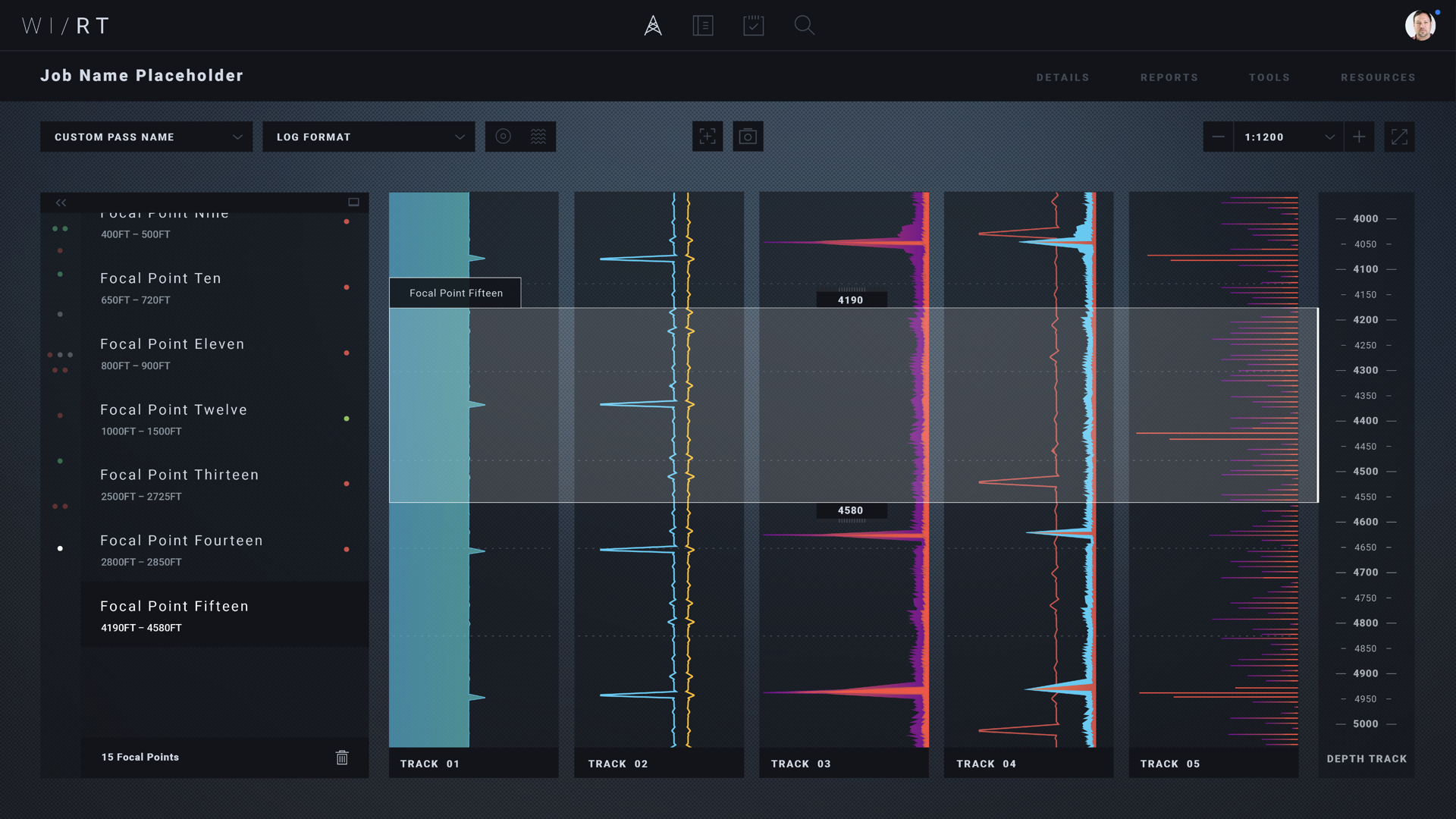The width and height of the screenshot is (1456, 819).
Task: Switch to the Resources tab
Action: coord(1378,77)
